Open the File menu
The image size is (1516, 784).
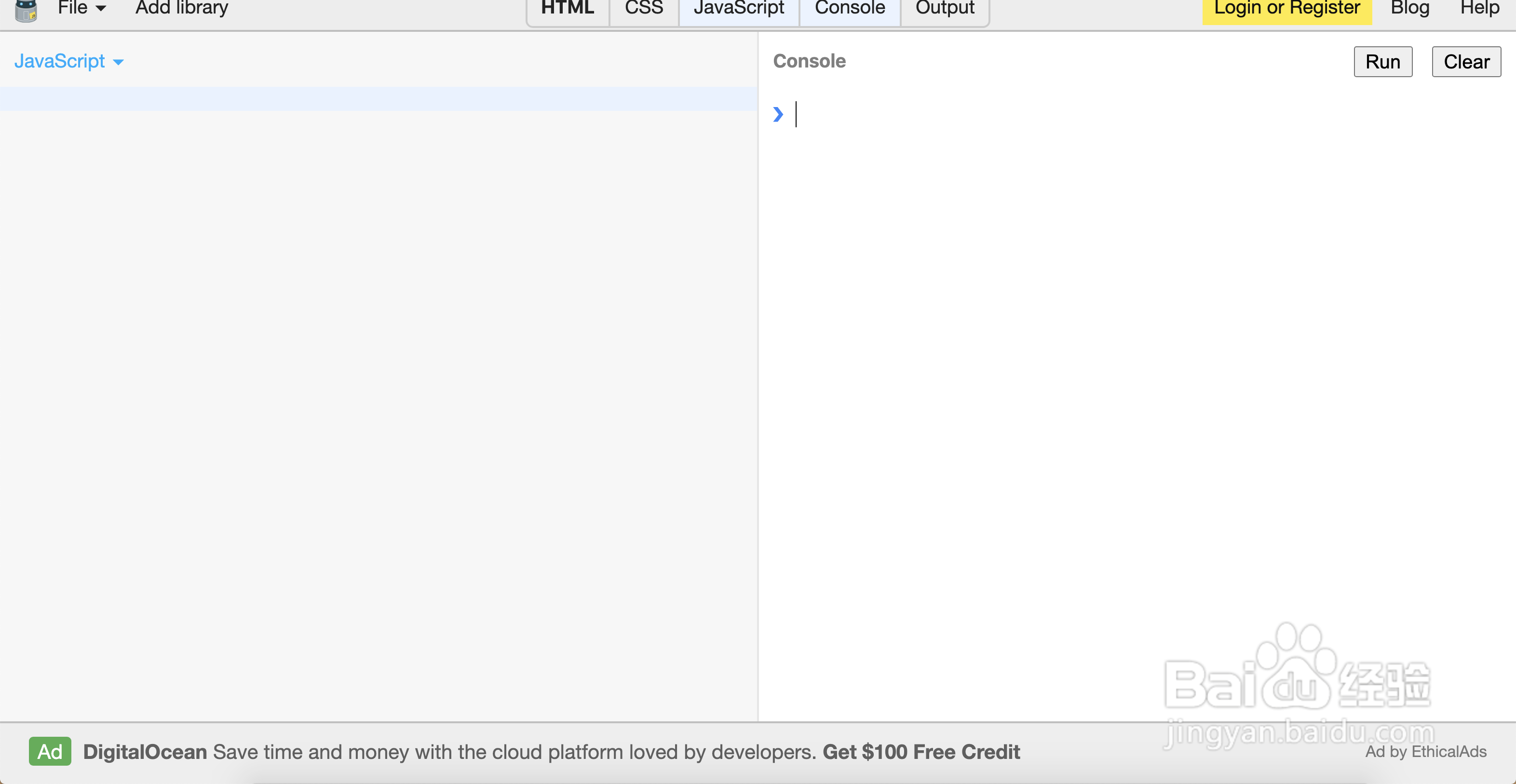click(x=82, y=8)
